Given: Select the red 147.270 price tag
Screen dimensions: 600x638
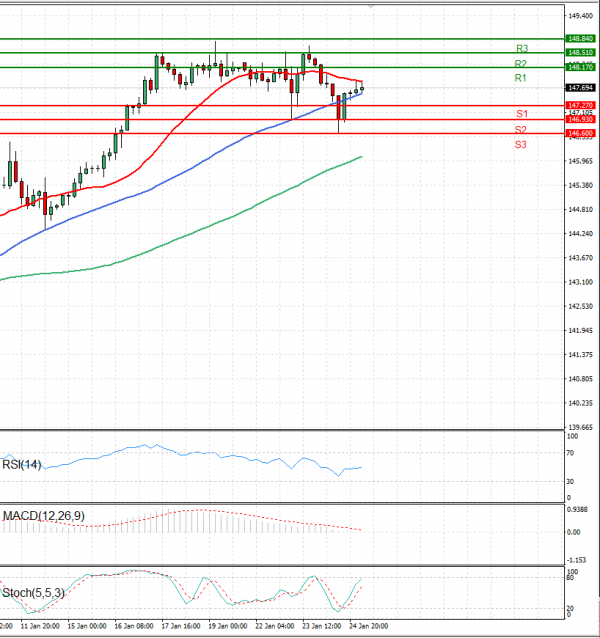Looking at the screenshot, I should click(580, 105).
